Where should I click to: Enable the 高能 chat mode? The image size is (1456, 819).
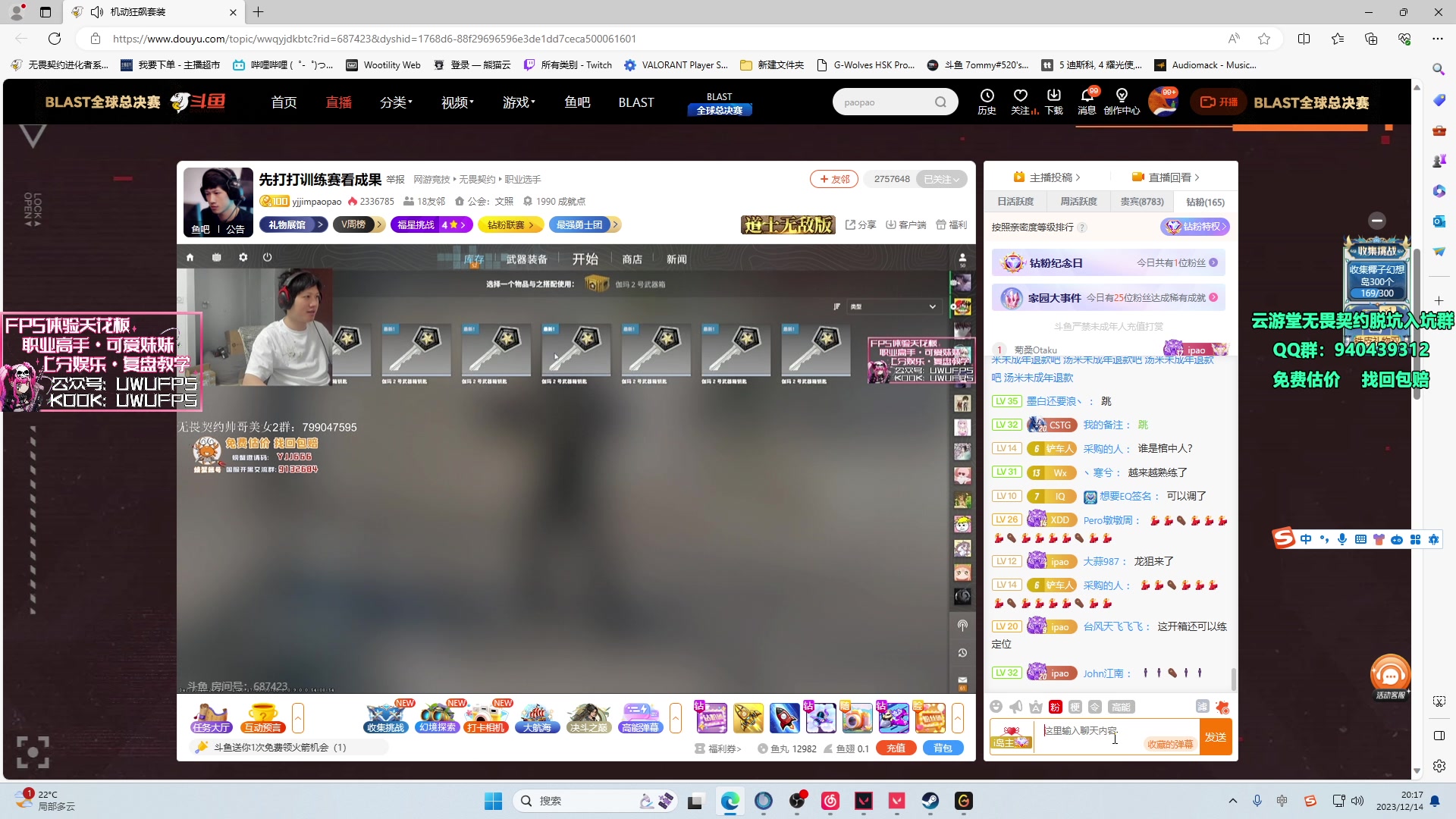pyautogui.click(x=1122, y=706)
